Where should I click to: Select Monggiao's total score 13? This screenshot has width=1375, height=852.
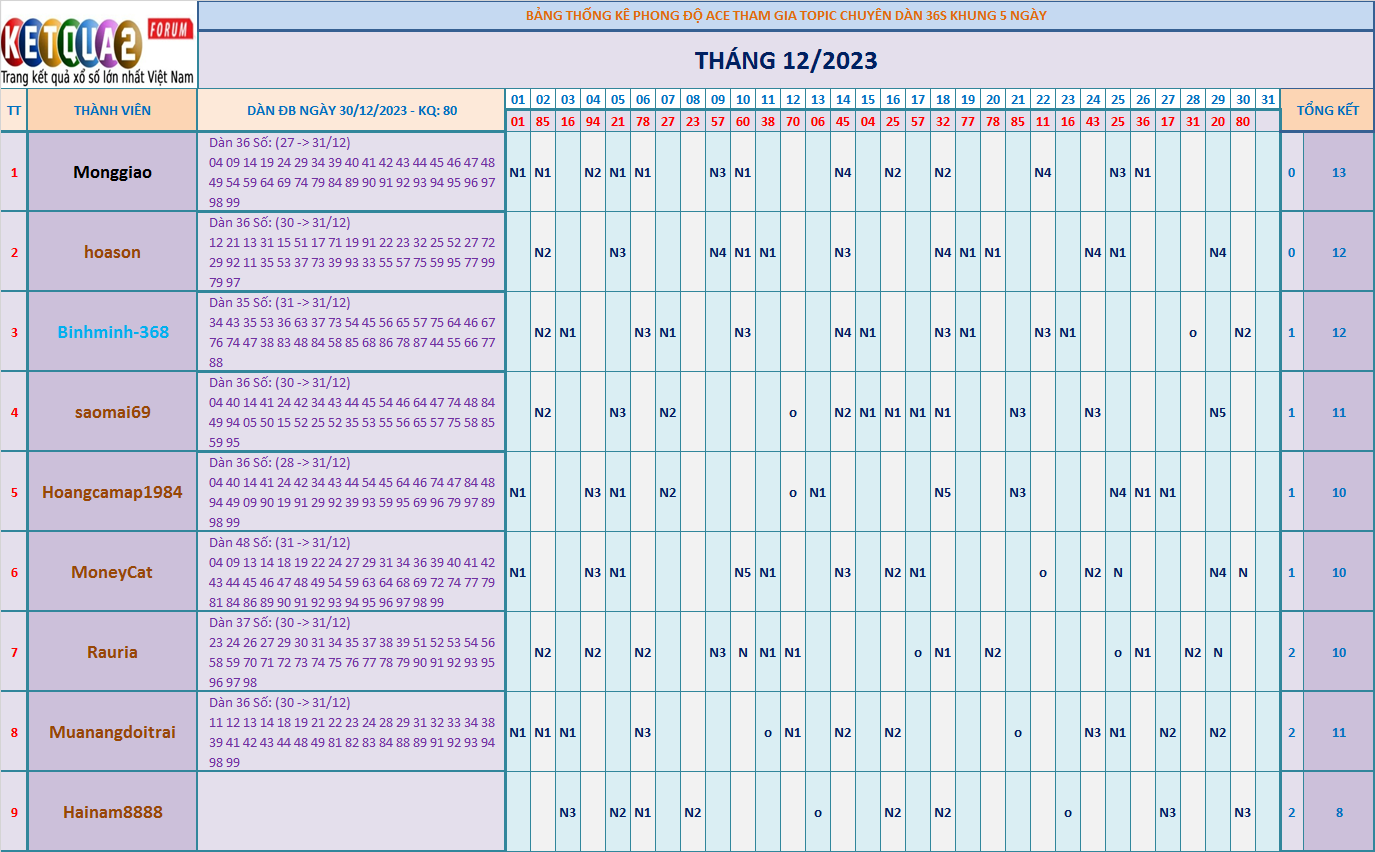(1339, 172)
